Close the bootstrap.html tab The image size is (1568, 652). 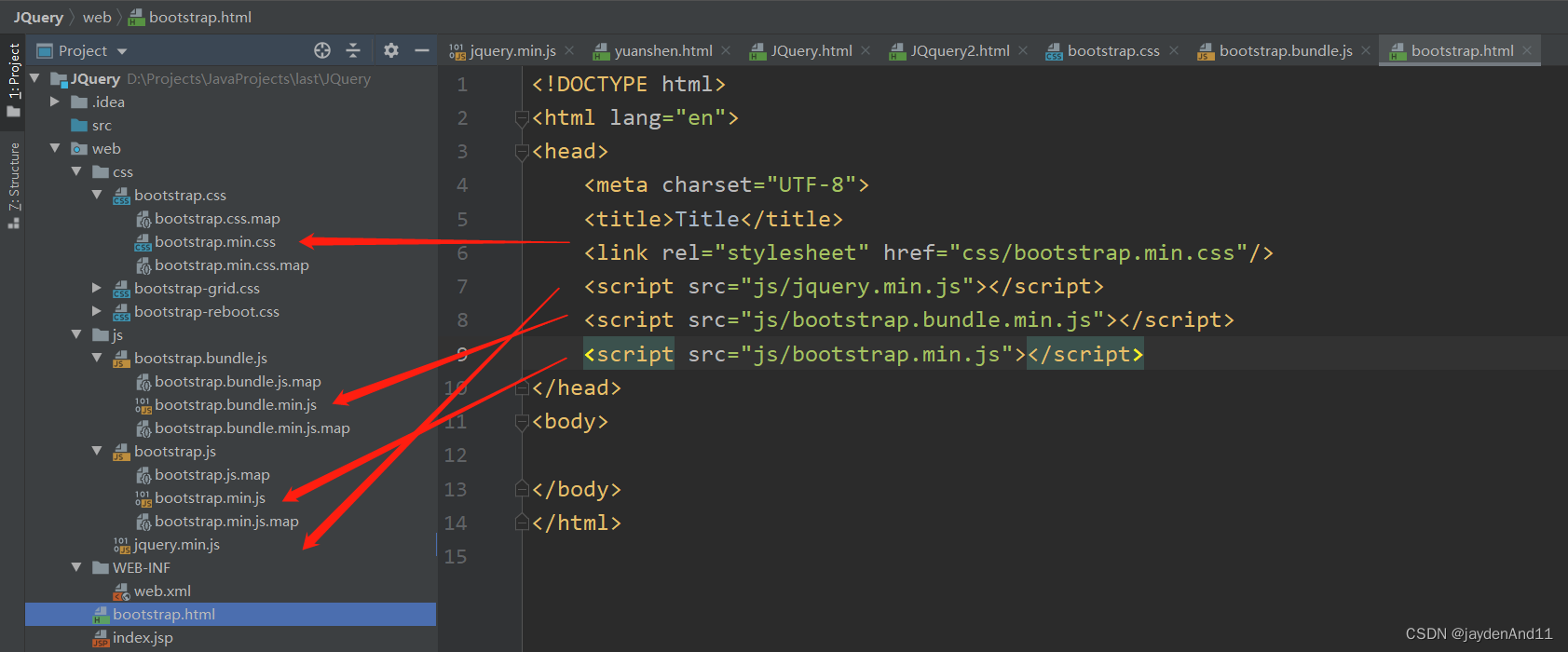point(1527,50)
